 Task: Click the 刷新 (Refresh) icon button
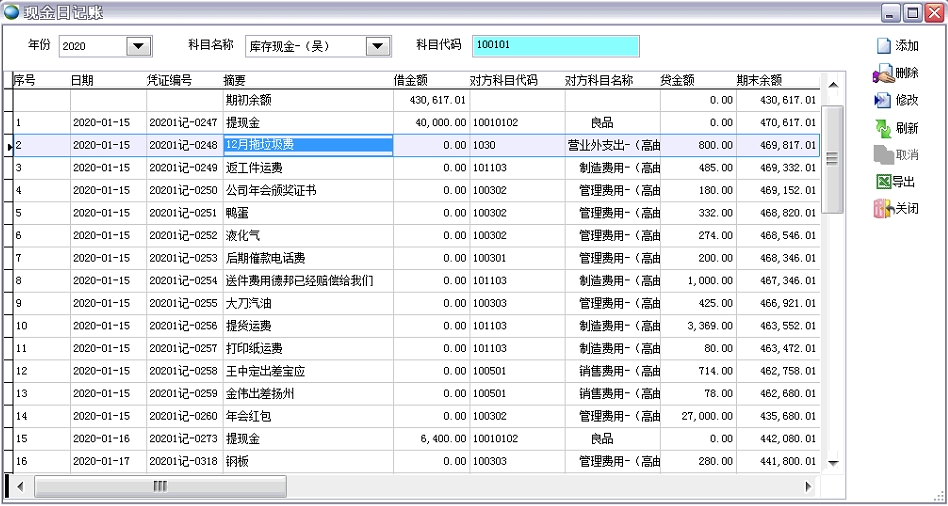[884, 128]
